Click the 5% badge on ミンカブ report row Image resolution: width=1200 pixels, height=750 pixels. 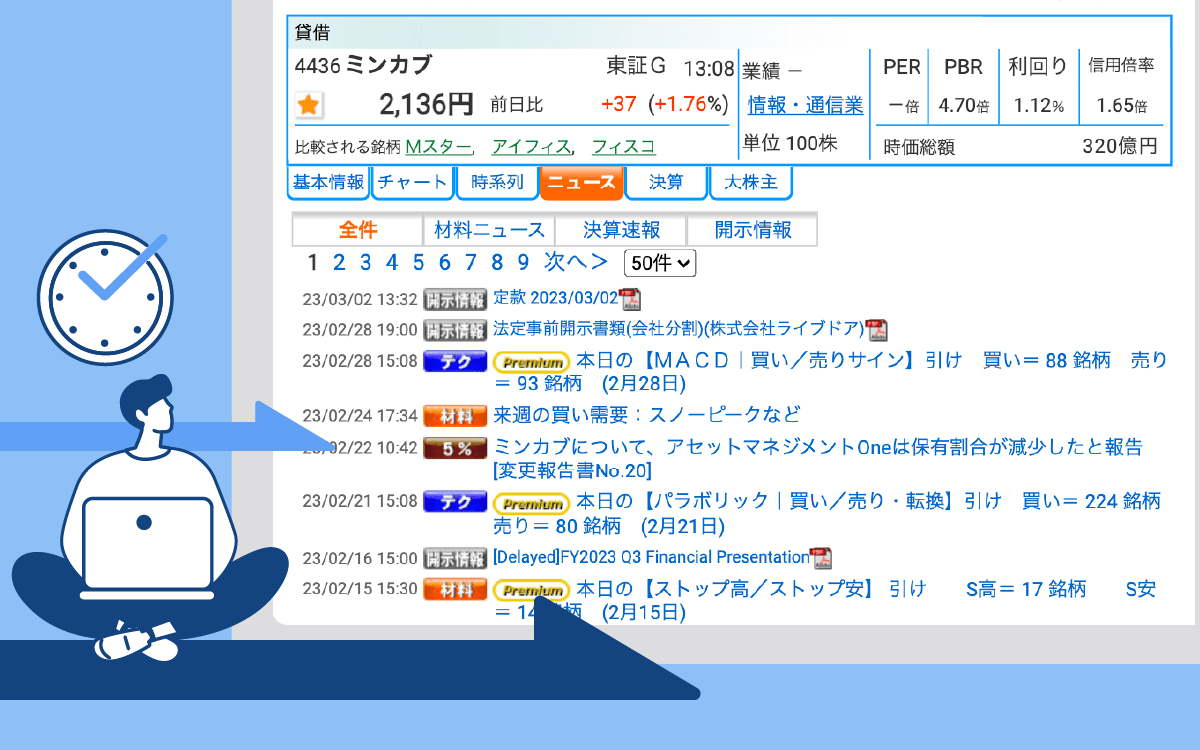pos(455,448)
